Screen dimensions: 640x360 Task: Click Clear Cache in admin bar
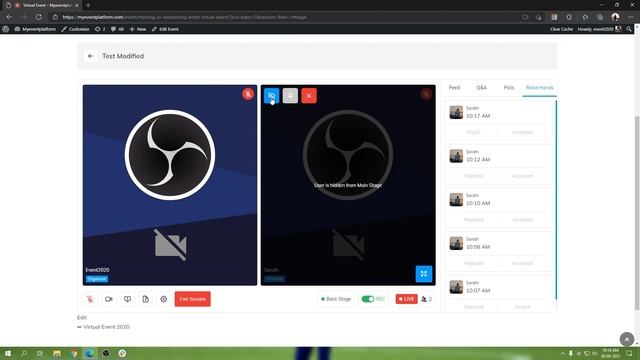click(561, 29)
